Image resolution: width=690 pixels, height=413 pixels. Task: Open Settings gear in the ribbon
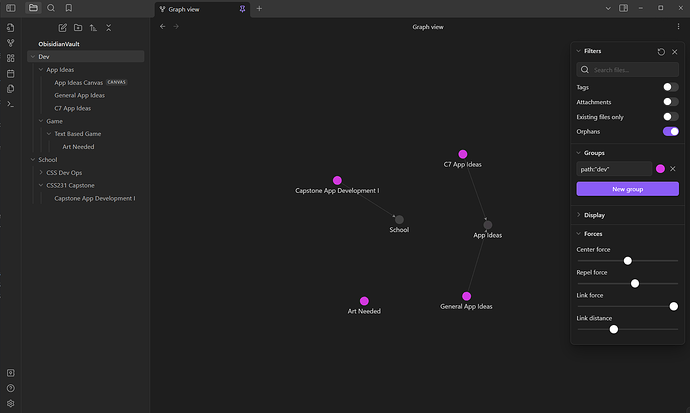click(10, 403)
